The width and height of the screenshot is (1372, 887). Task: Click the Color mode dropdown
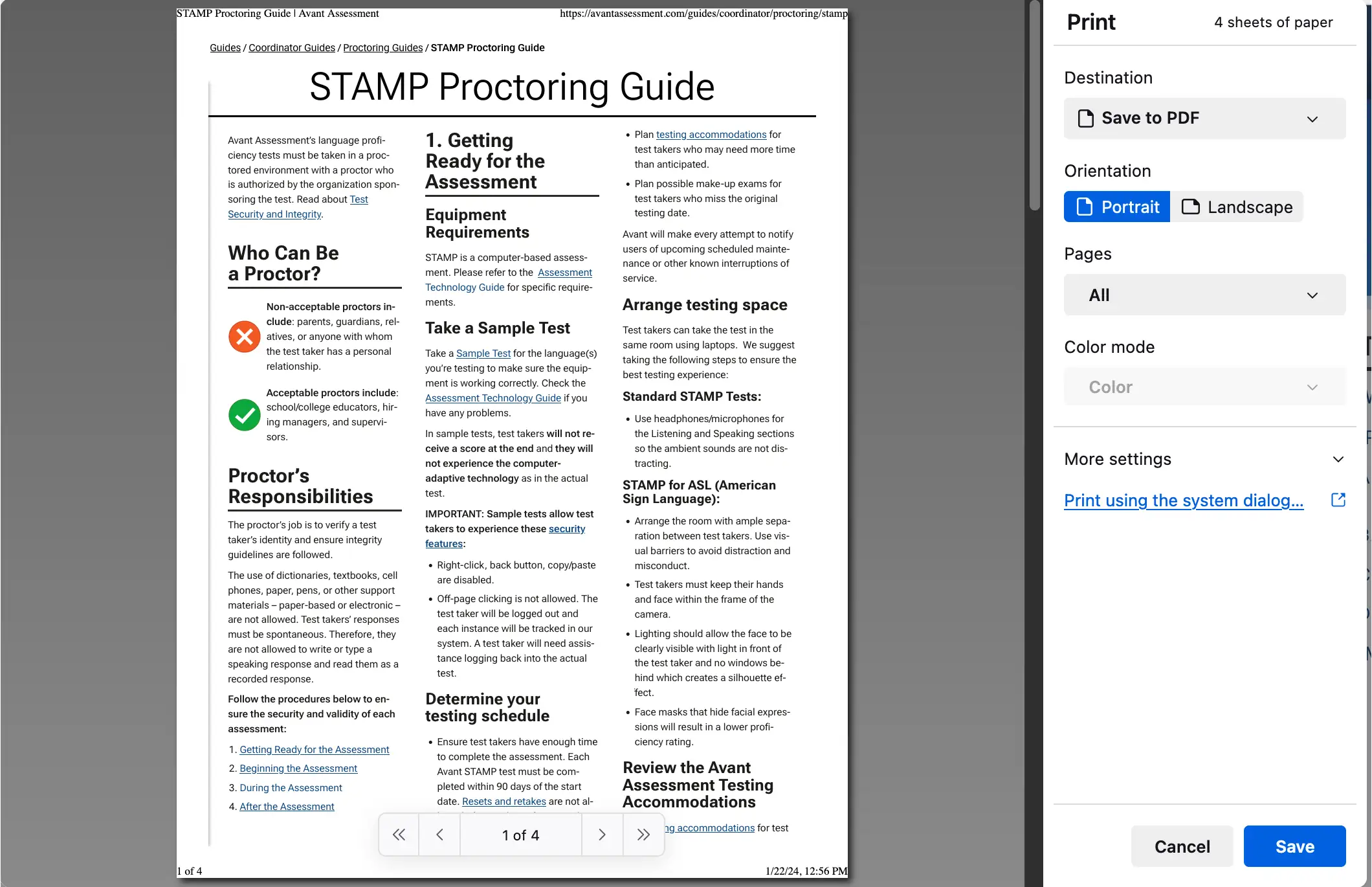(1204, 387)
